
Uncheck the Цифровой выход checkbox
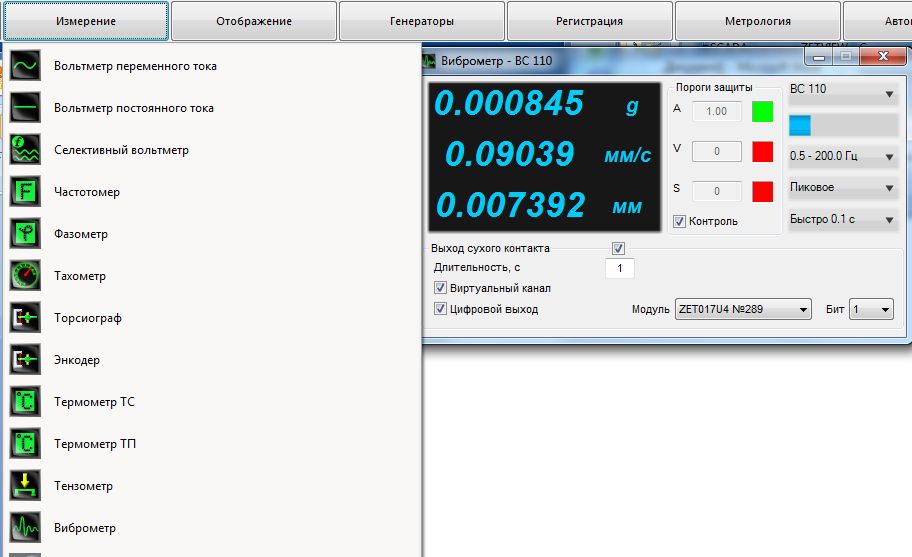point(440,309)
